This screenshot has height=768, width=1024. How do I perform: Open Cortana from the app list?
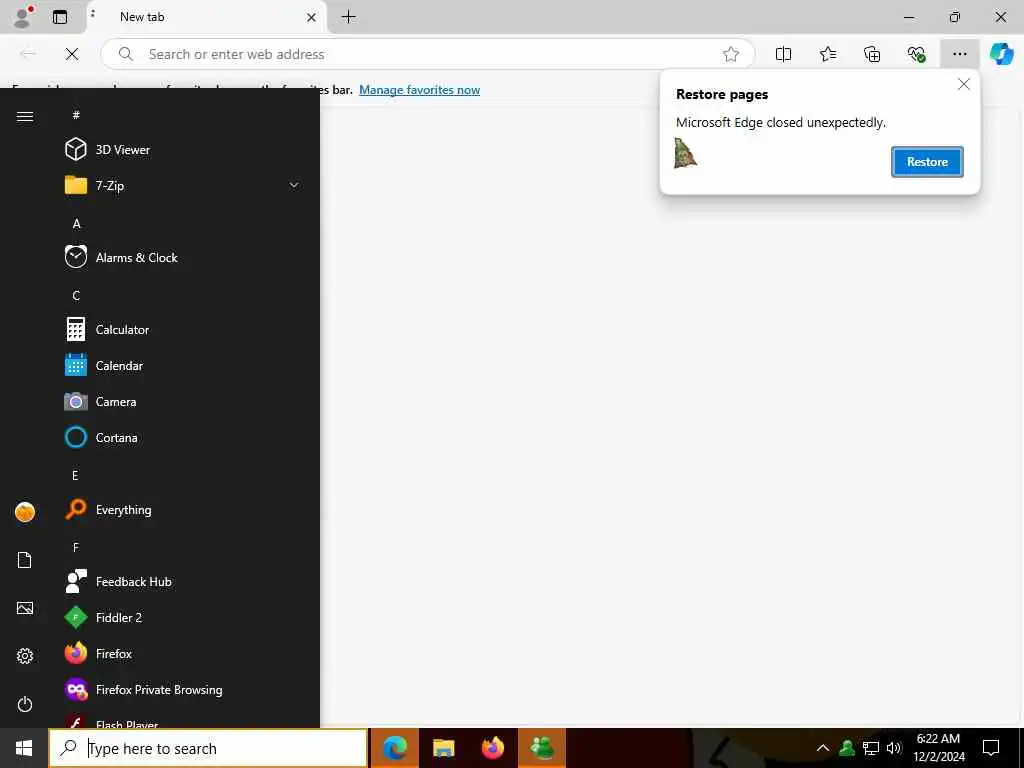(x=183, y=438)
